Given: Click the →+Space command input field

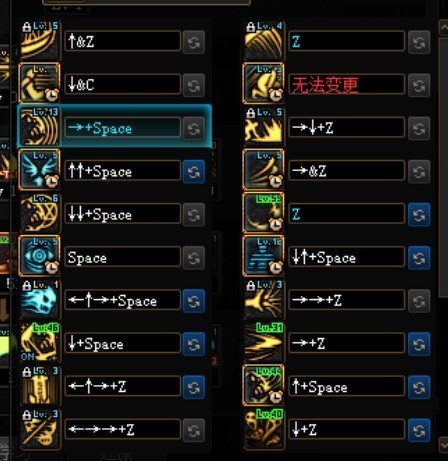Looking at the screenshot, I should coord(123,128).
